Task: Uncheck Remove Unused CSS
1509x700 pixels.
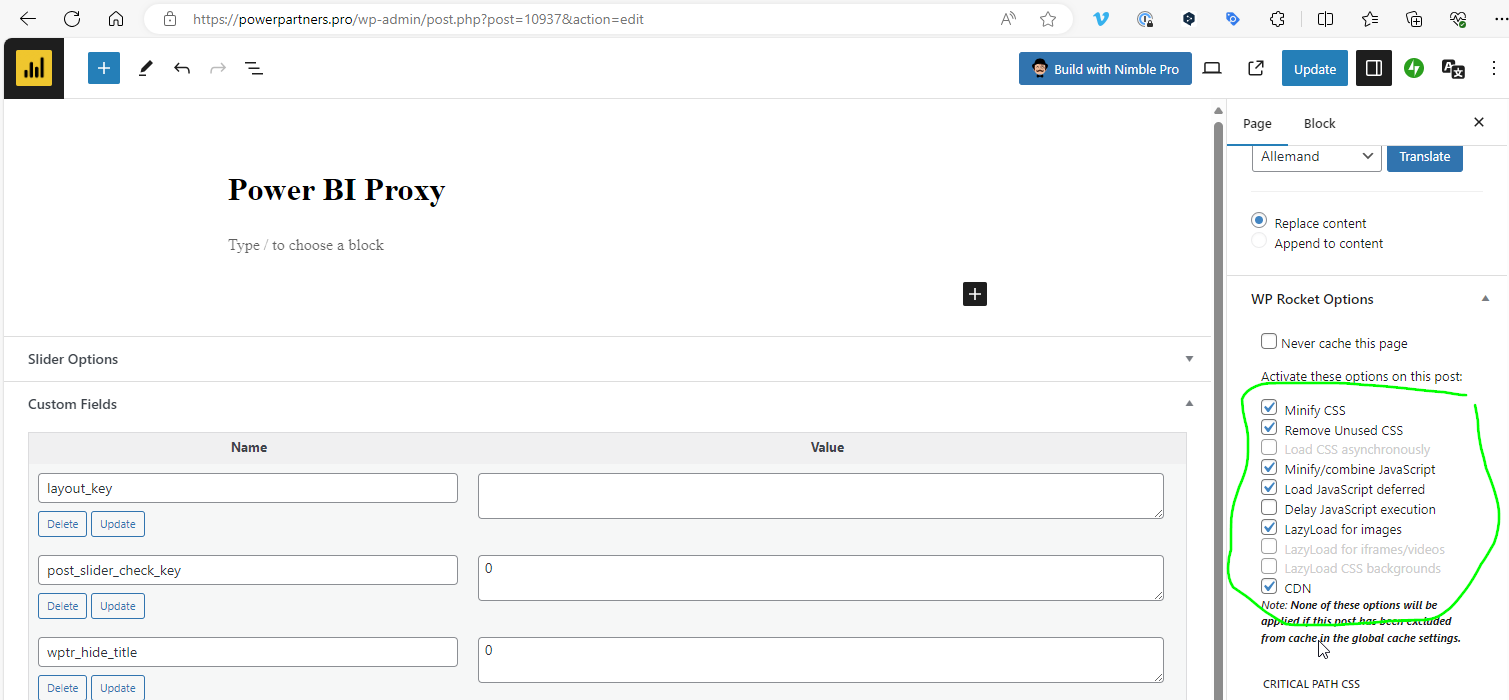Action: 1269,428
